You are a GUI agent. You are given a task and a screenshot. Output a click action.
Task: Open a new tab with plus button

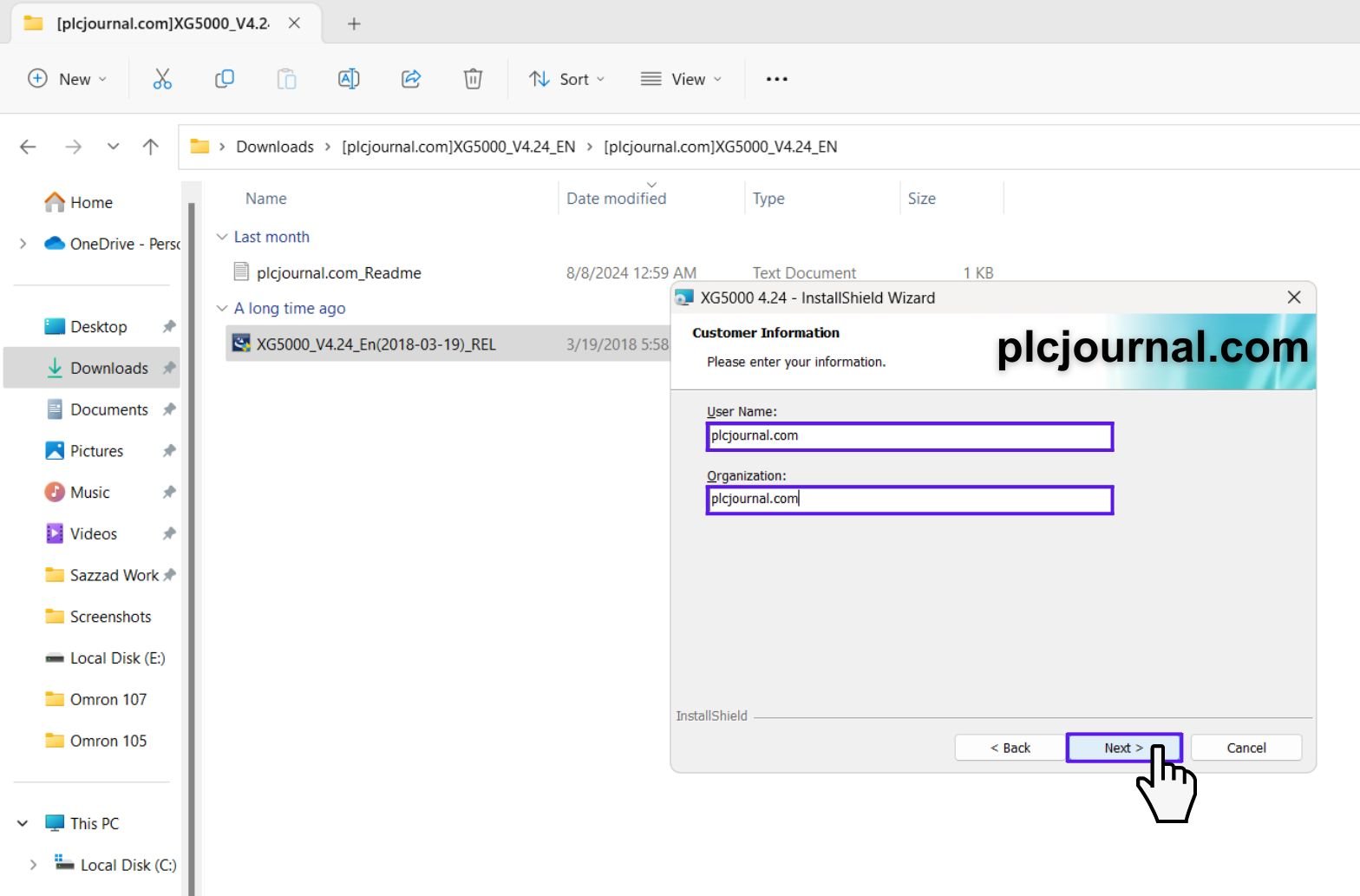354,23
